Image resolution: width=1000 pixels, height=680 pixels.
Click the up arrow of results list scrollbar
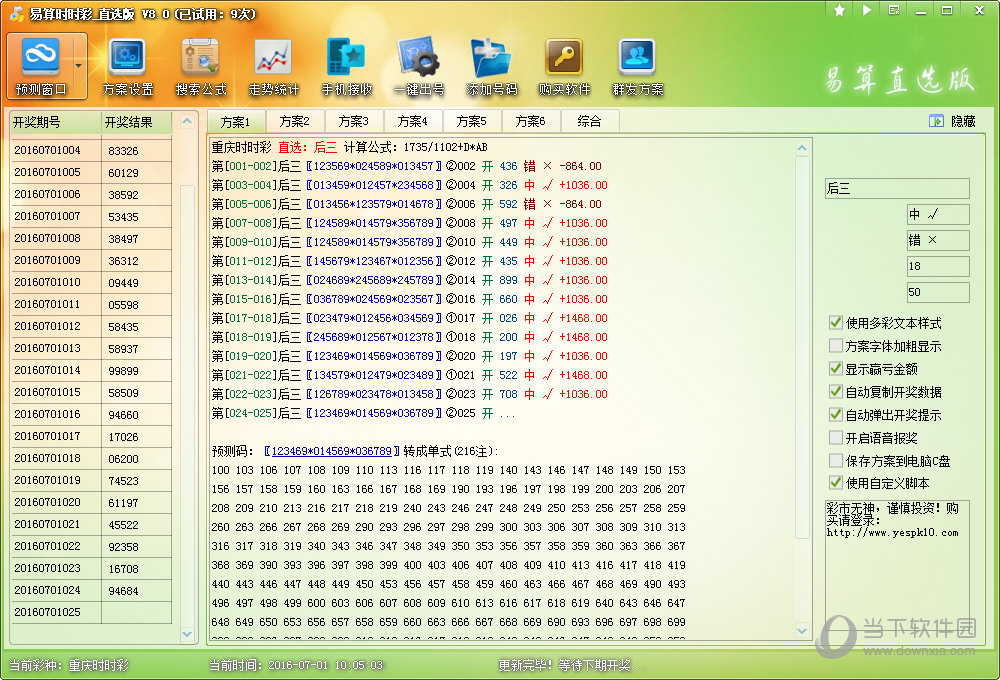pyautogui.click(x=187, y=121)
